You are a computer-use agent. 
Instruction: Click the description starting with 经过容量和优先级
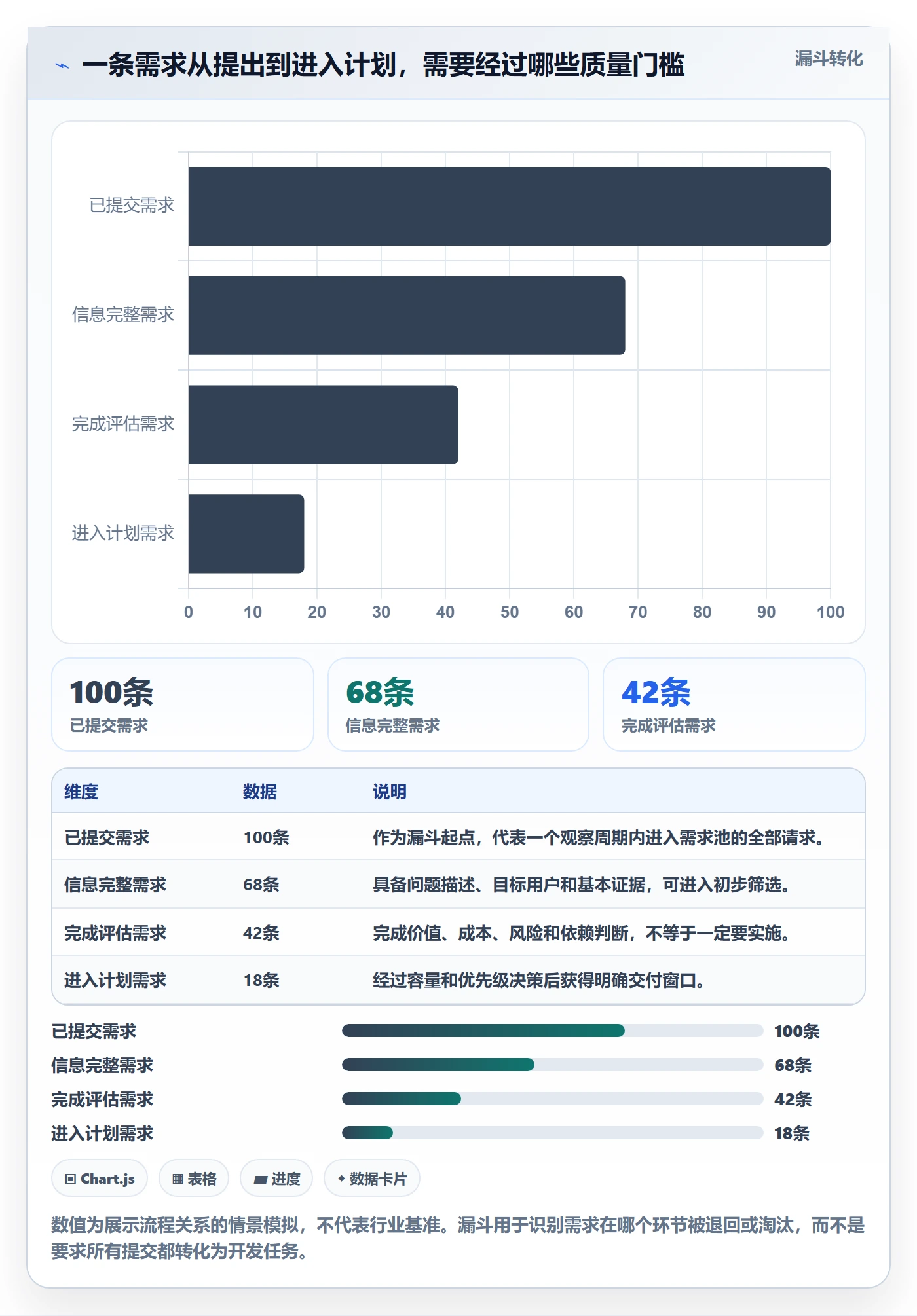click(539, 980)
